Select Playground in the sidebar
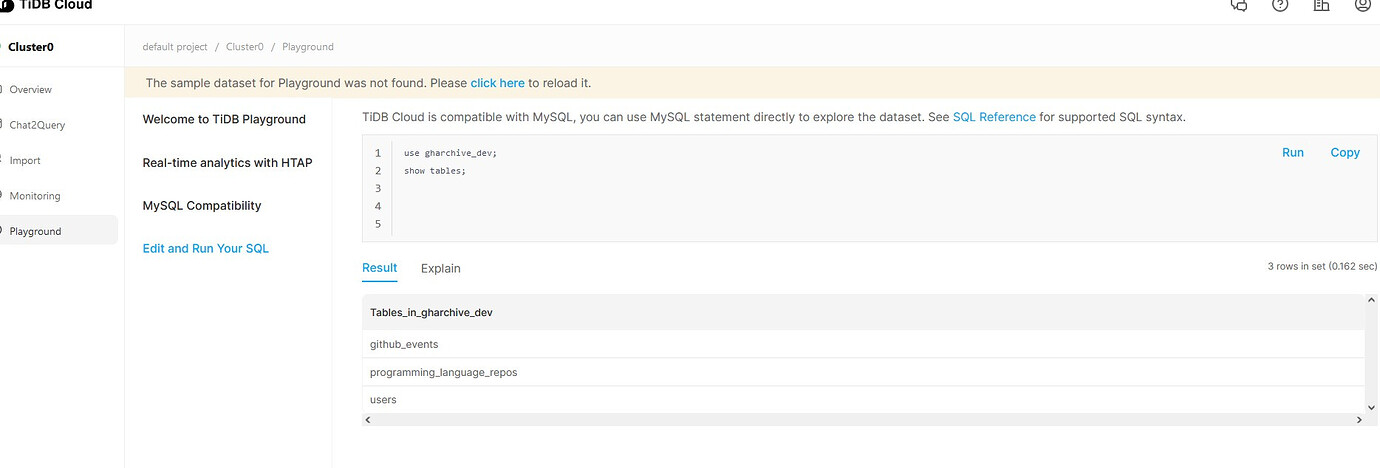Viewport: 1380px width, 468px height. point(35,231)
